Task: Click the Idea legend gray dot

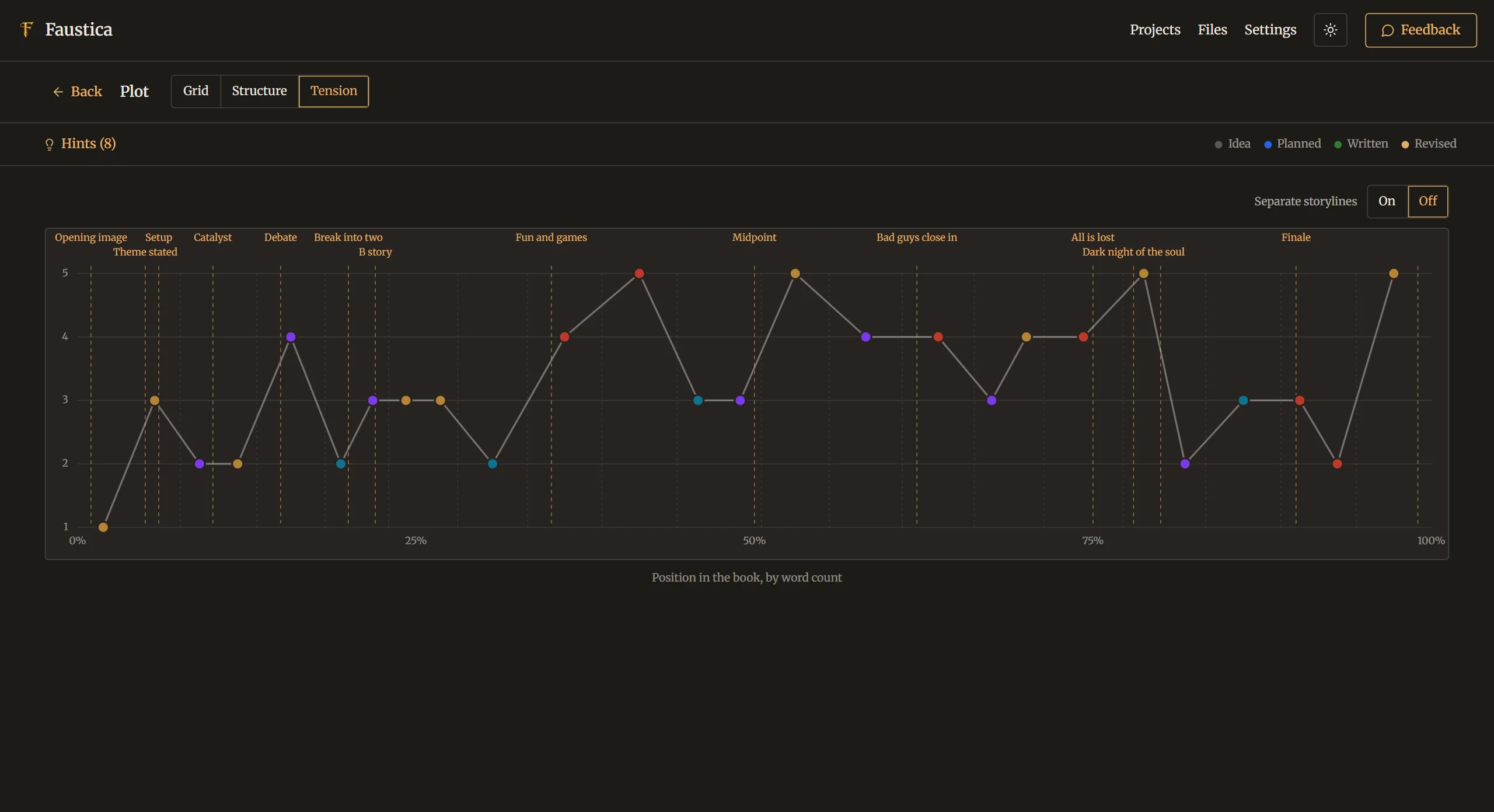Action: tap(1218, 145)
